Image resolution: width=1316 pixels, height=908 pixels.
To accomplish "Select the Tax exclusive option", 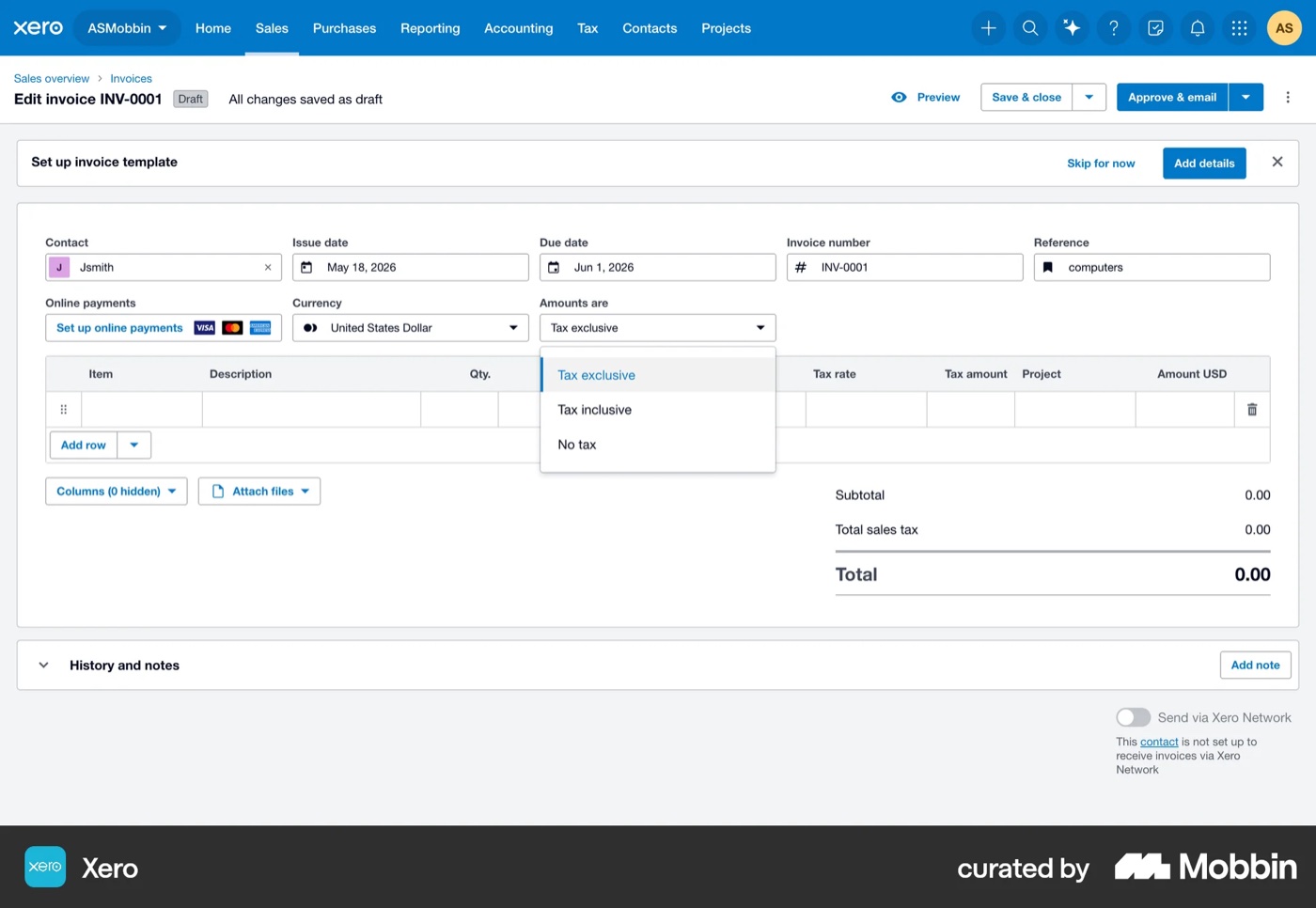I will (x=658, y=375).
